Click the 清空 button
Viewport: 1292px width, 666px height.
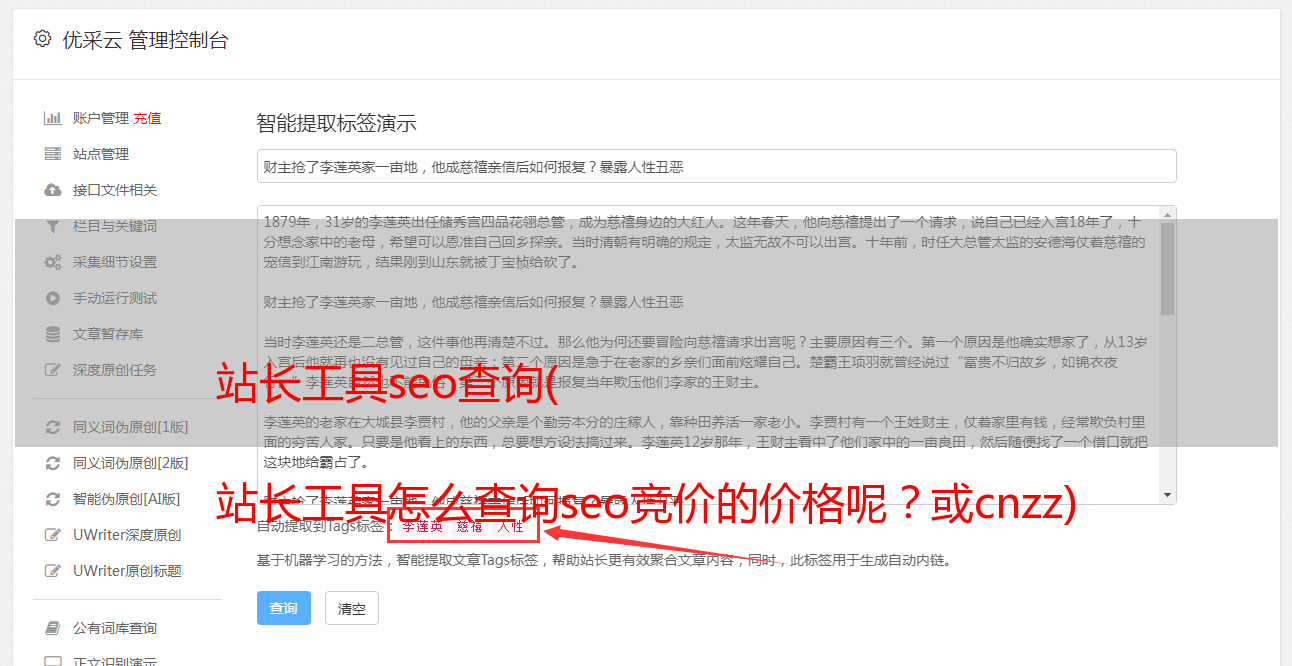(352, 608)
